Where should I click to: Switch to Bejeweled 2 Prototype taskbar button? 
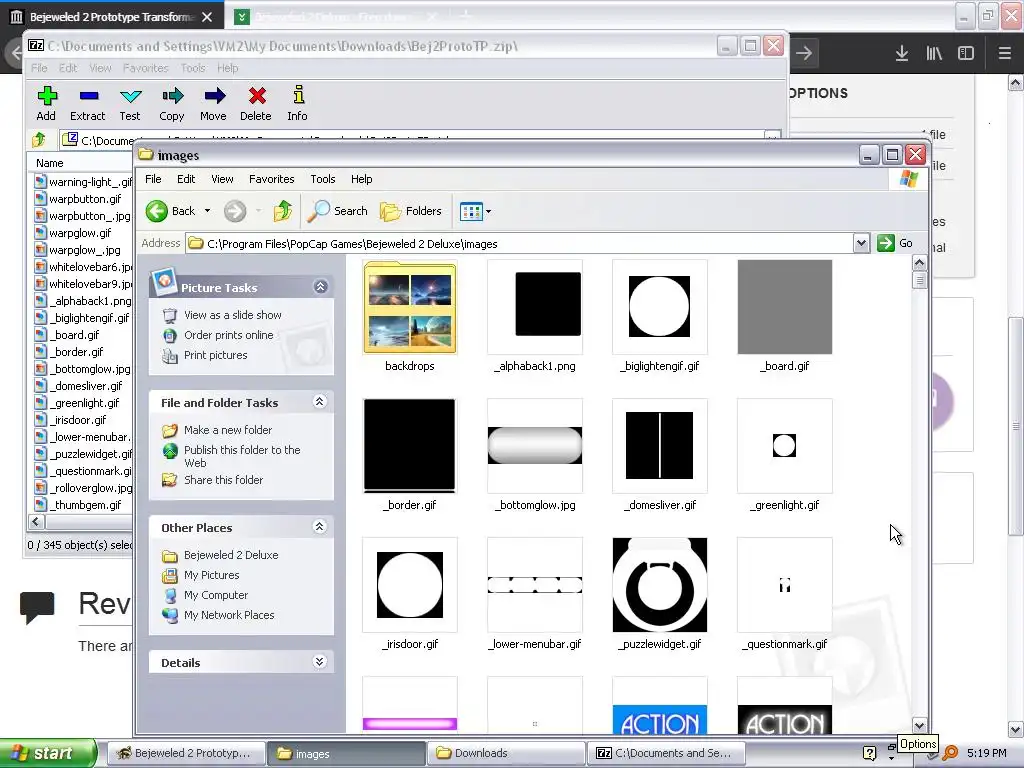(185, 753)
